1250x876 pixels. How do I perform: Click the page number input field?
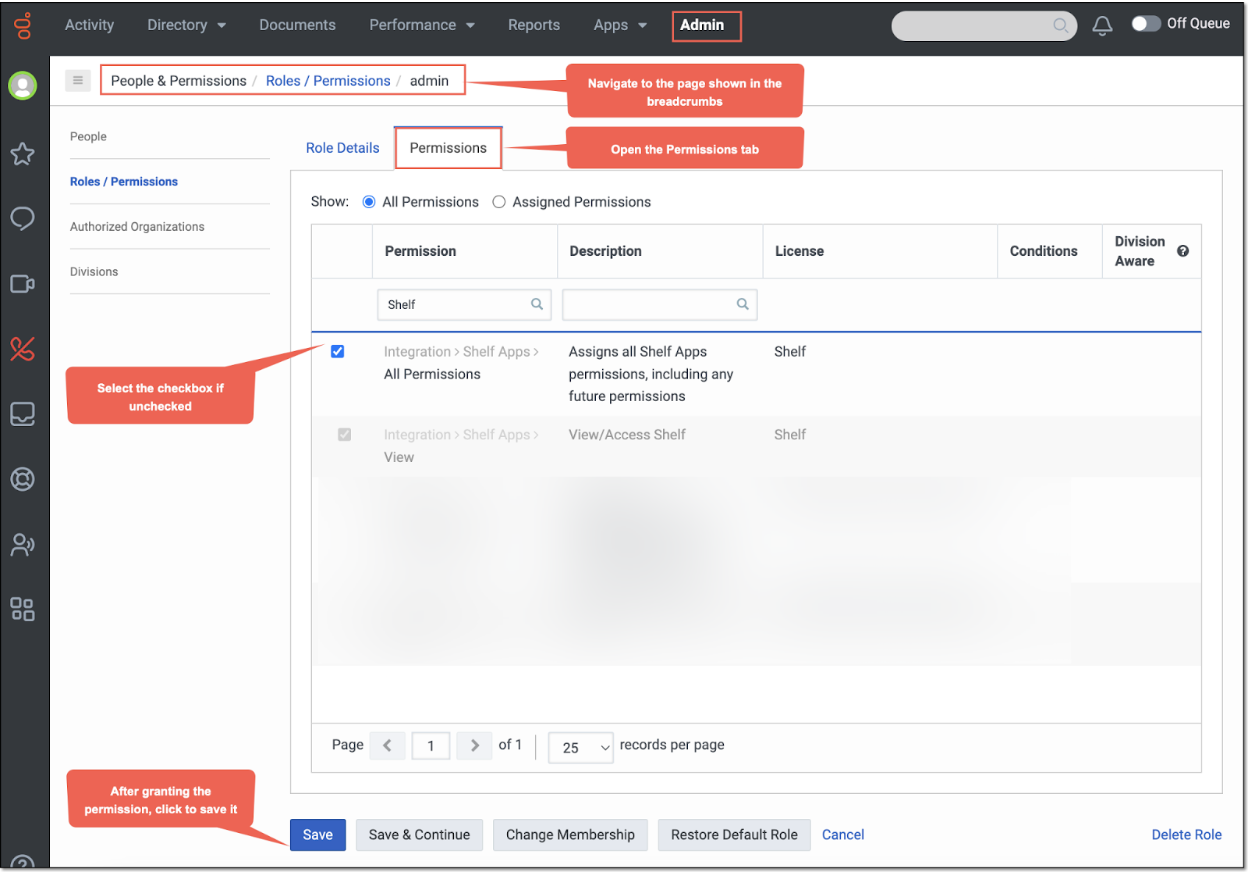click(x=431, y=746)
